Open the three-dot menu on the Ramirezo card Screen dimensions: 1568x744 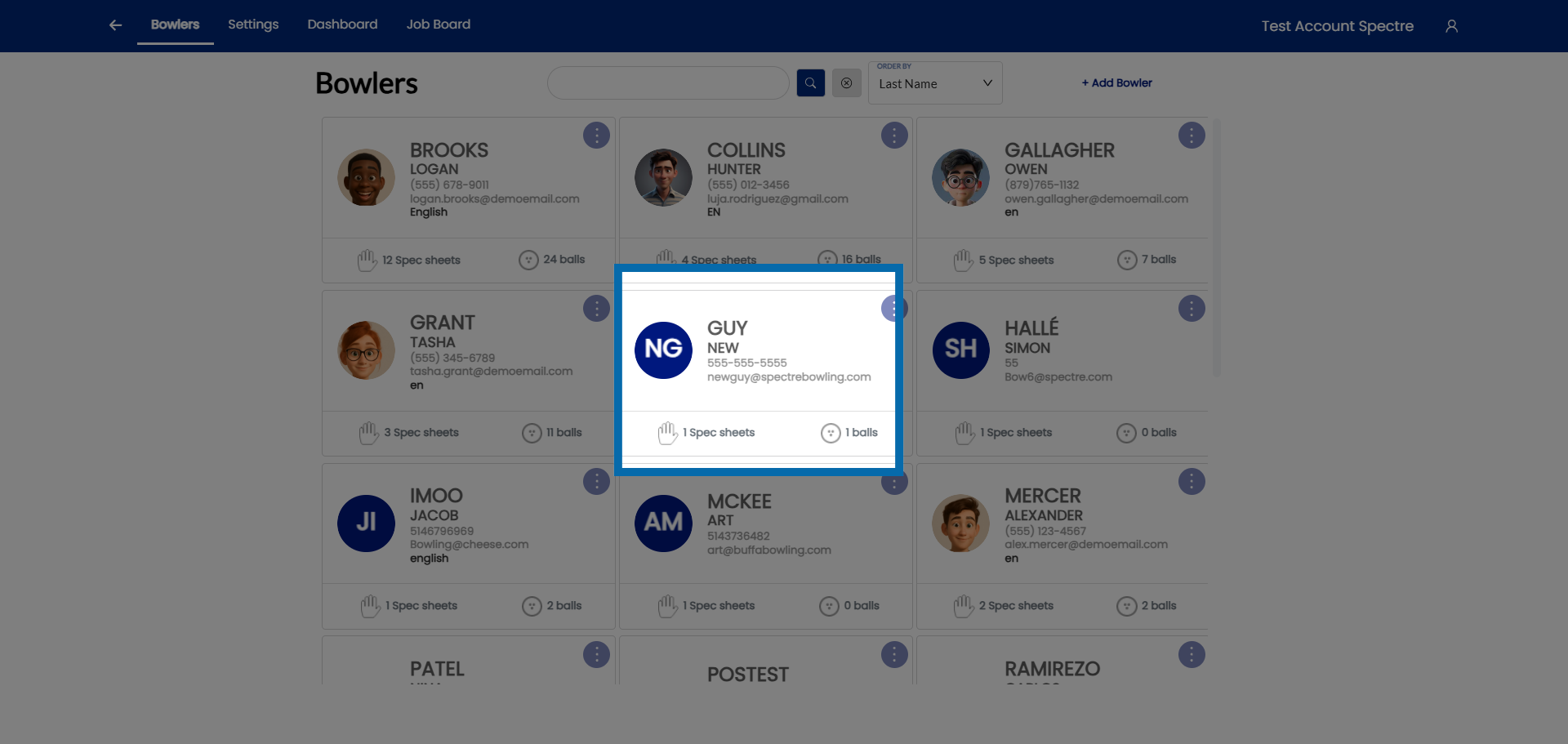(1192, 654)
